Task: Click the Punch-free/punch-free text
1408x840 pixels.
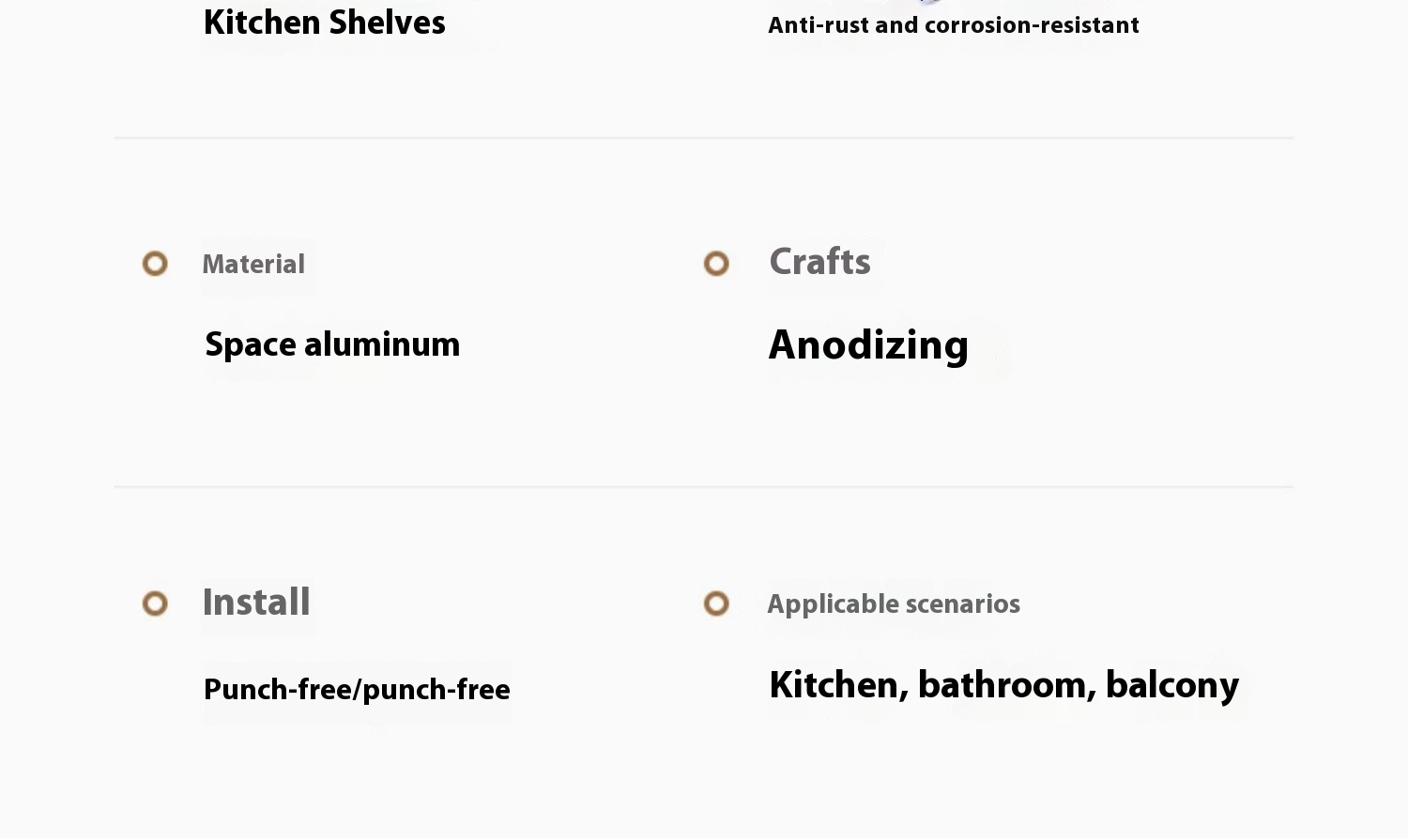Action: point(357,690)
